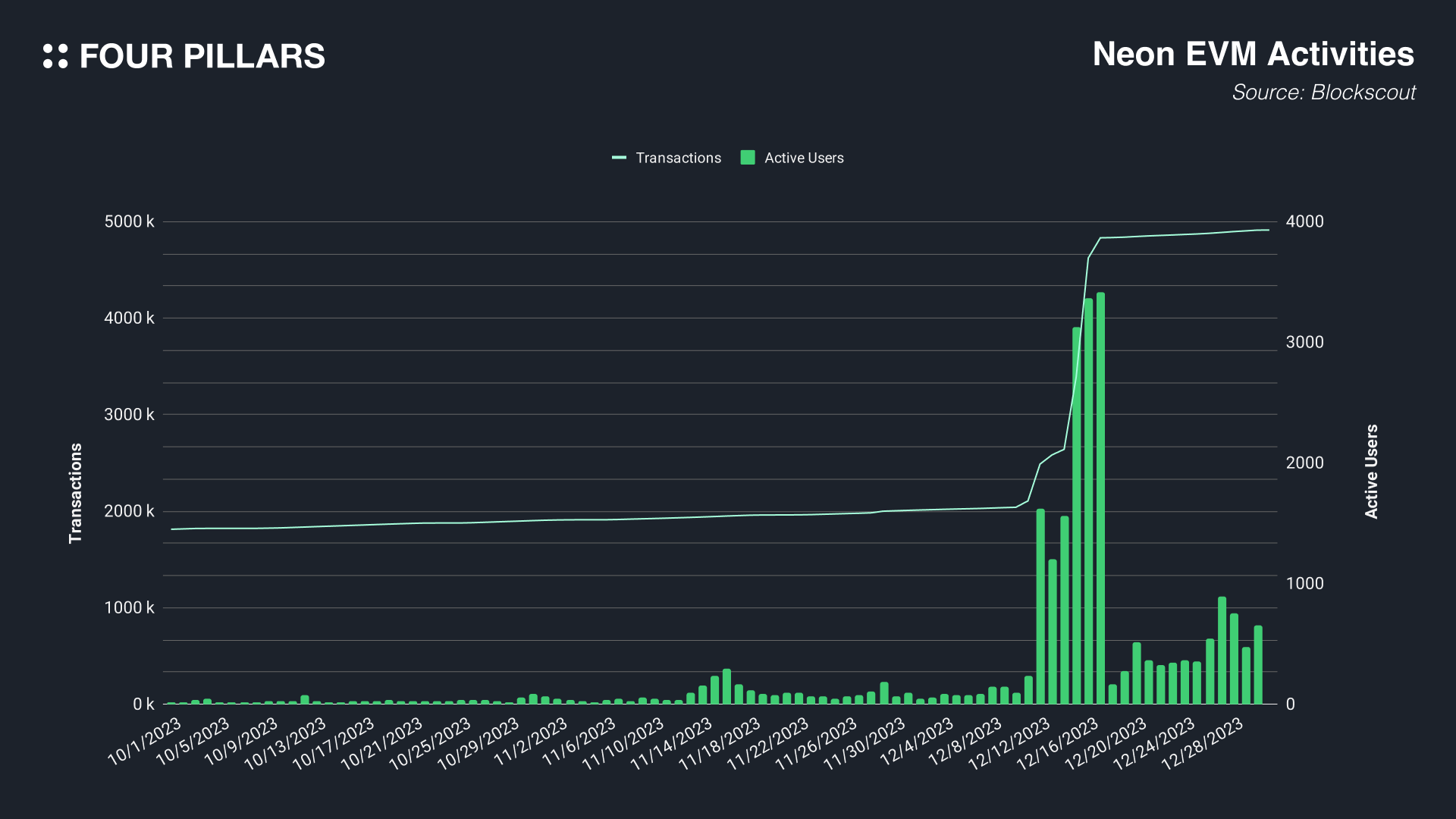Toggle the Transactions legend label
1456x819 pixels.
tap(678, 158)
